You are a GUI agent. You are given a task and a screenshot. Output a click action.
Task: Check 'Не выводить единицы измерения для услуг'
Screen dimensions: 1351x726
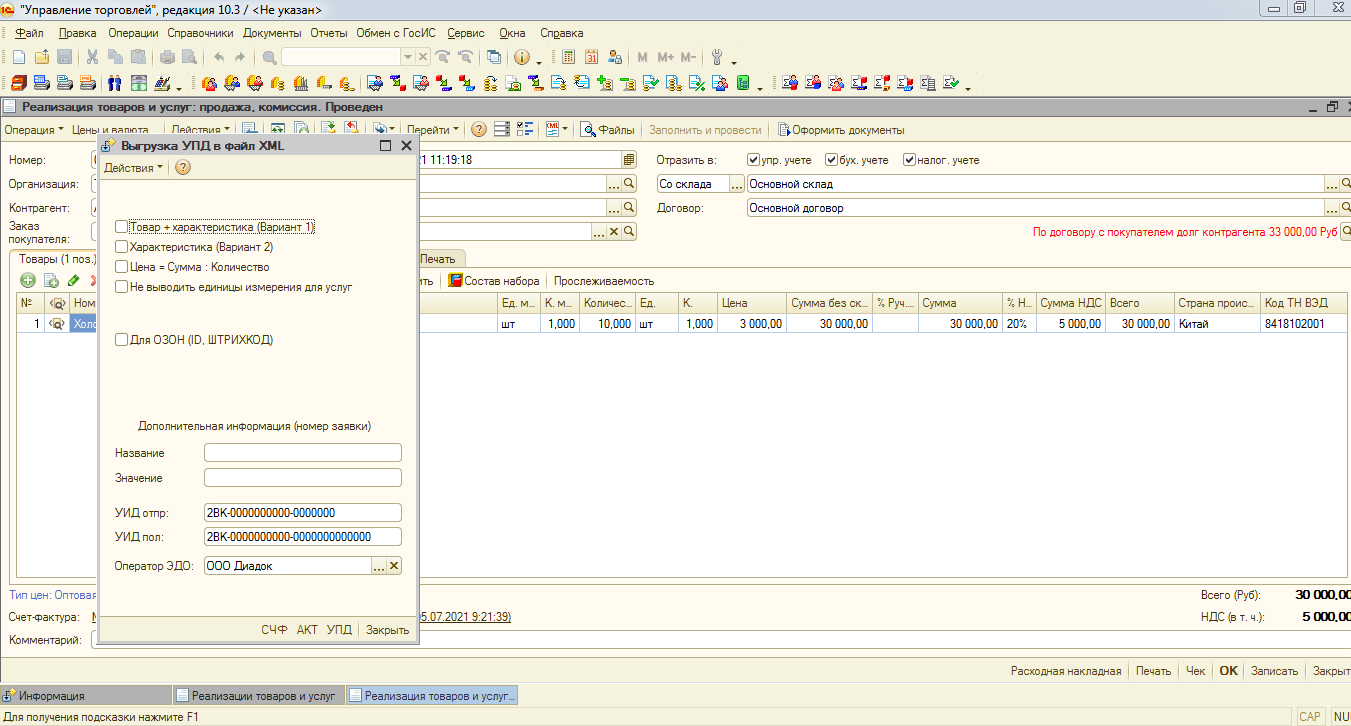122,286
